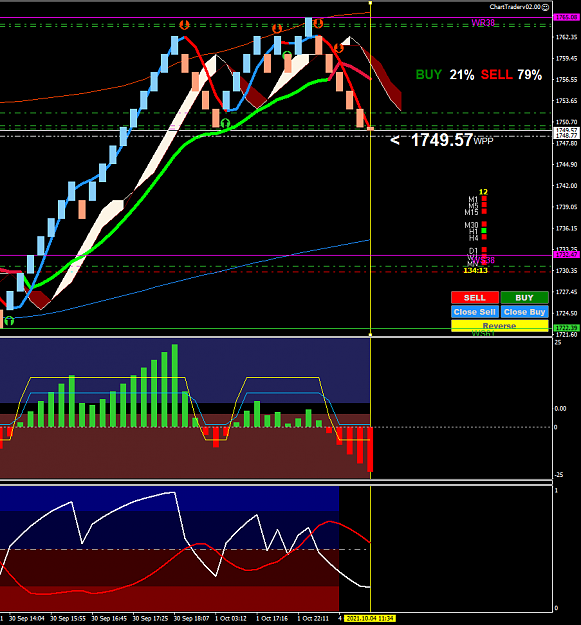This screenshot has width=581, height=625.
Task: Click the yellow 134:13 countdown timer
Action: [475, 270]
